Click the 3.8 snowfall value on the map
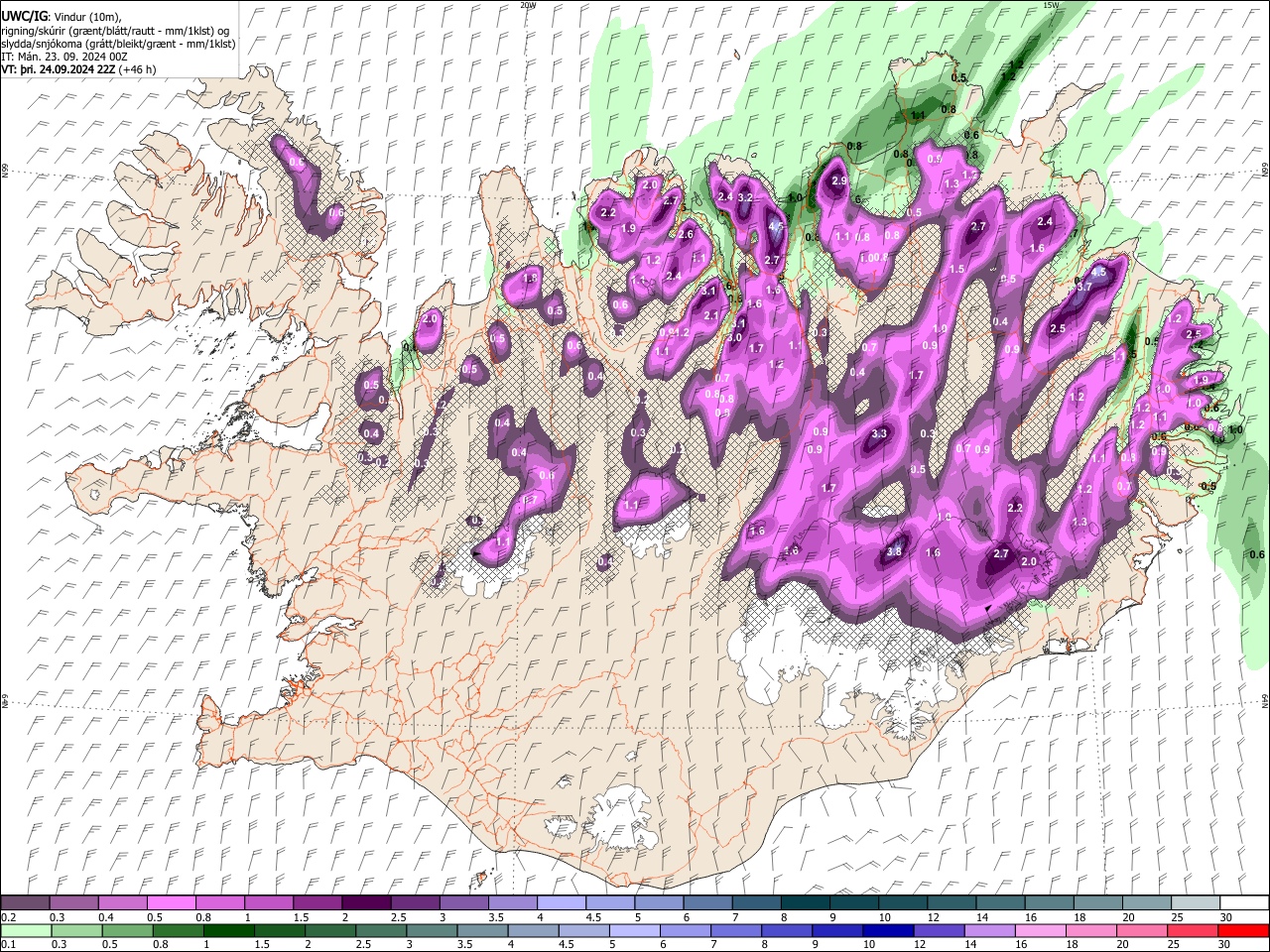Image resolution: width=1270 pixels, height=952 pixels. pyautogui.click(x=894, y=552)
